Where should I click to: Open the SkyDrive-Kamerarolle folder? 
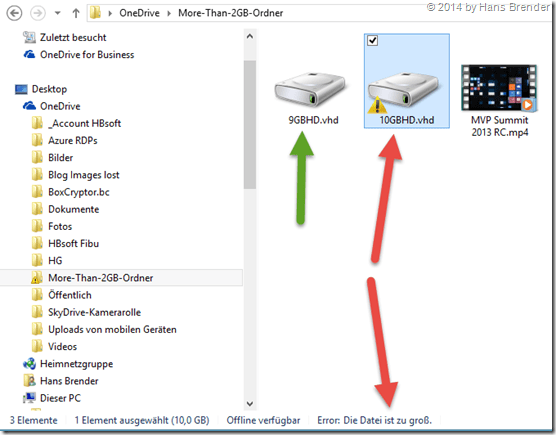point(94,312)
